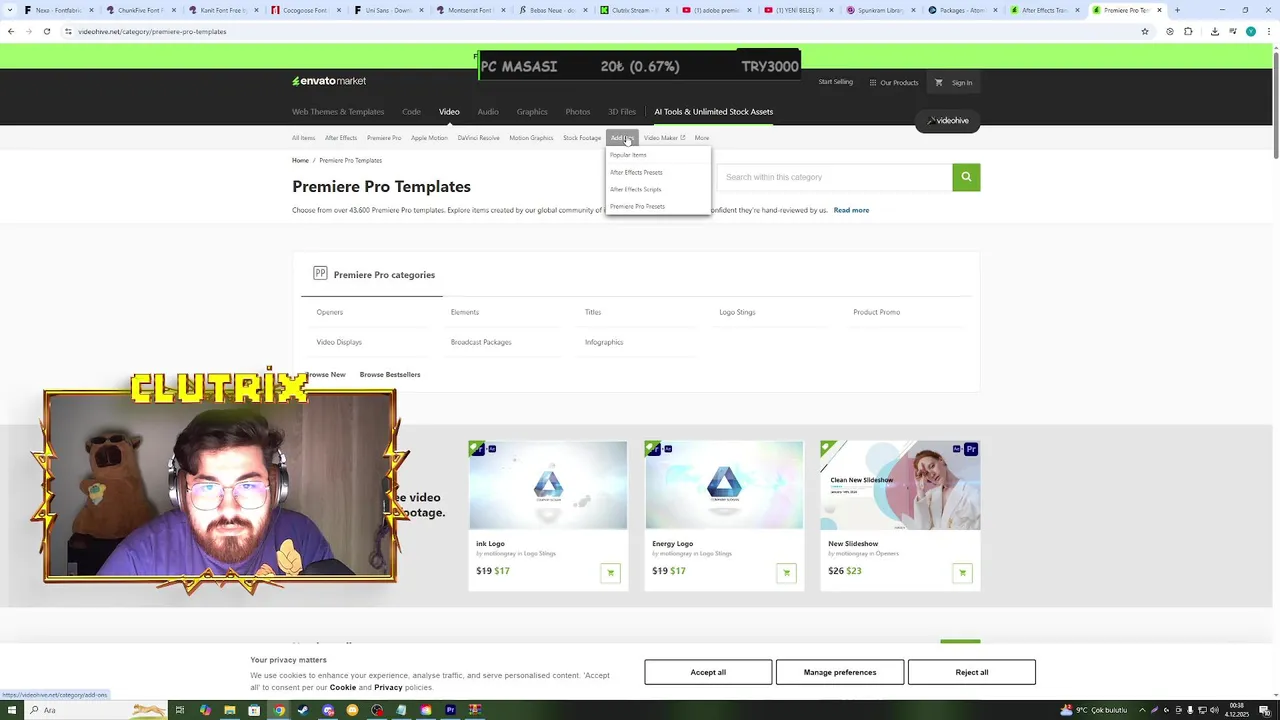
Task: Open the Graphics menu
Action: (532, 111)
